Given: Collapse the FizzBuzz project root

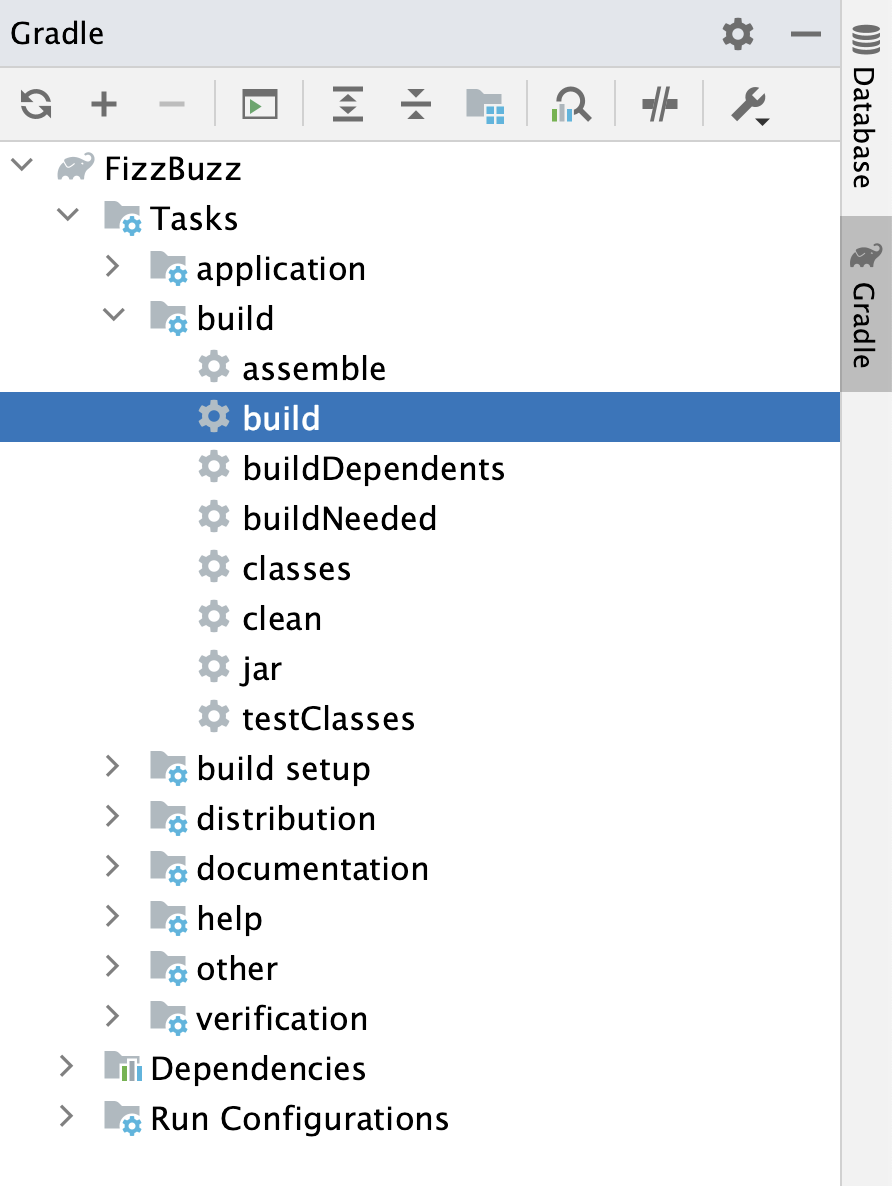Looking at the screenshot, I should pyautogui.click(x=23, y=165).
